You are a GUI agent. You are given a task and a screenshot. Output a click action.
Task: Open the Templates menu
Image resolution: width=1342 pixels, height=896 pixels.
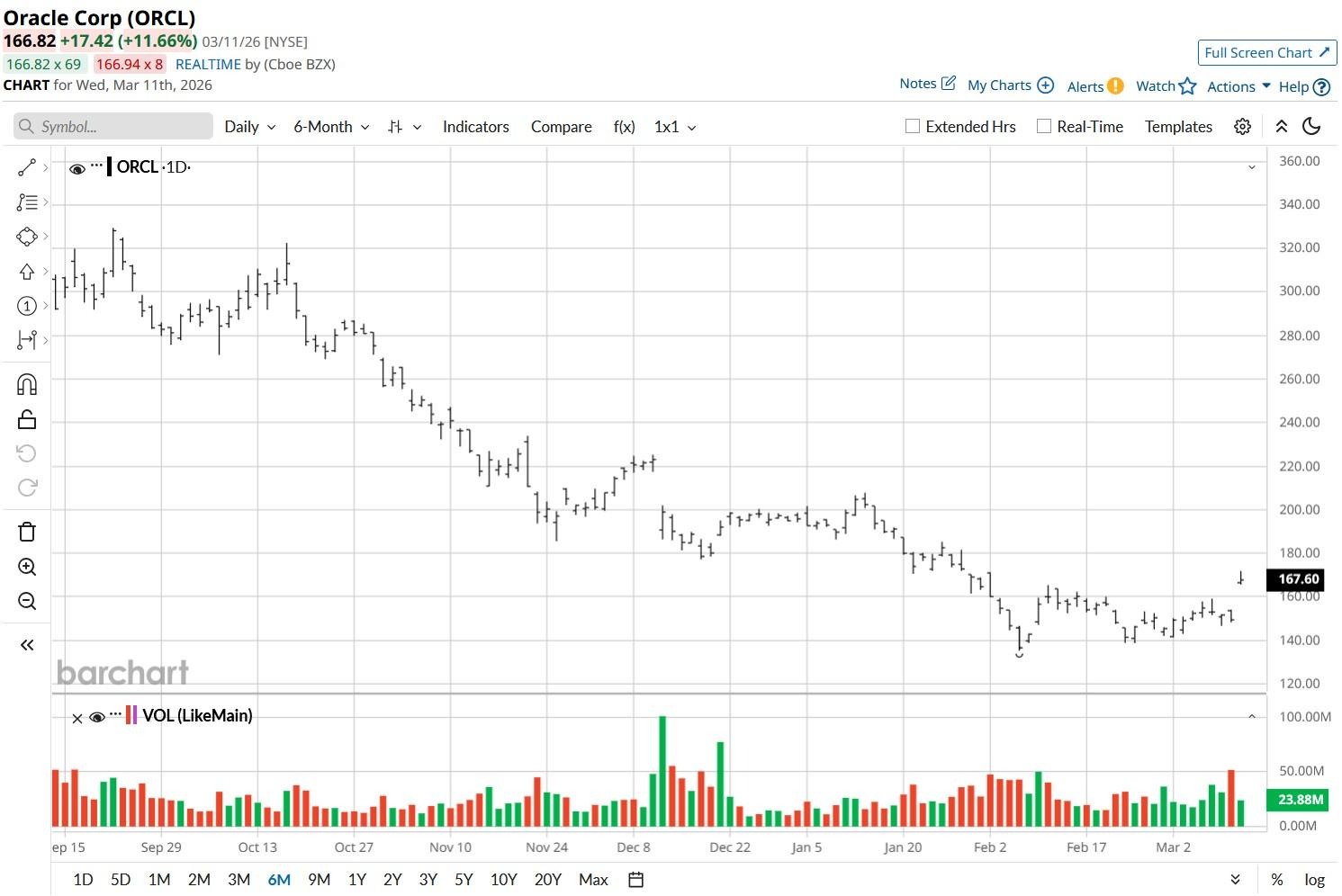pos(1178,127)
